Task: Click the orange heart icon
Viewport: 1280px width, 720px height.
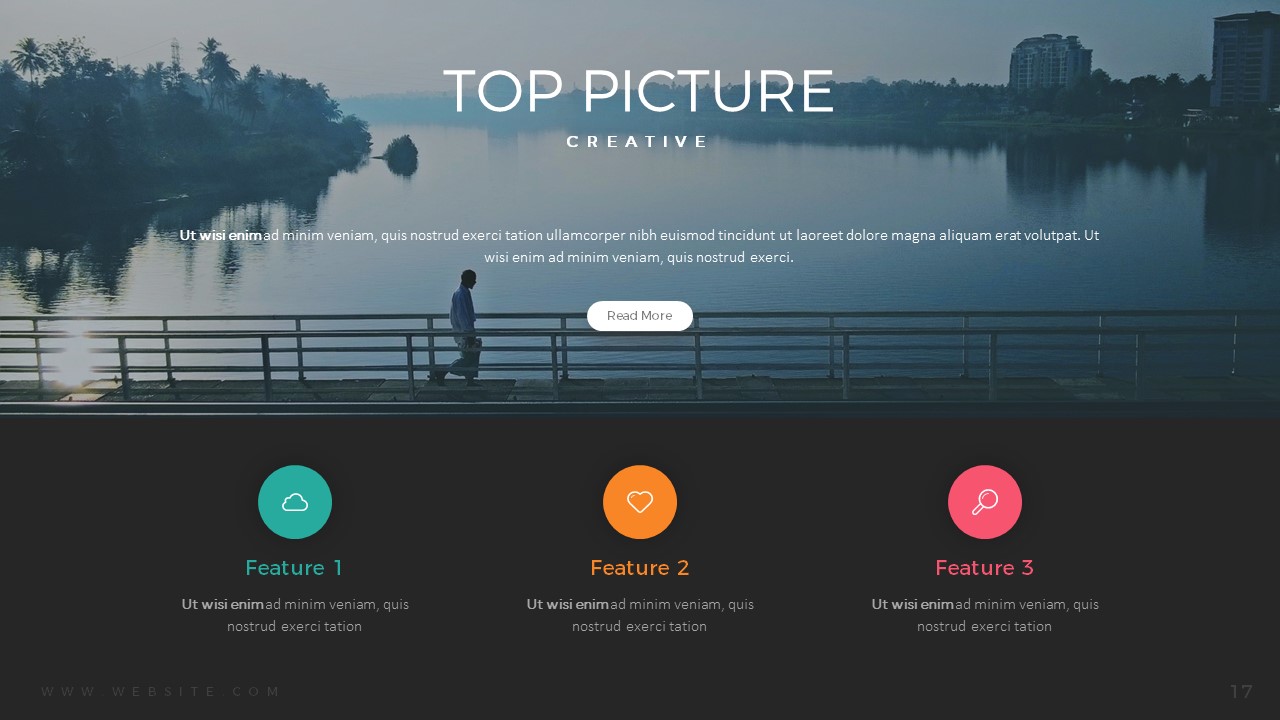Action: (640, 502)
